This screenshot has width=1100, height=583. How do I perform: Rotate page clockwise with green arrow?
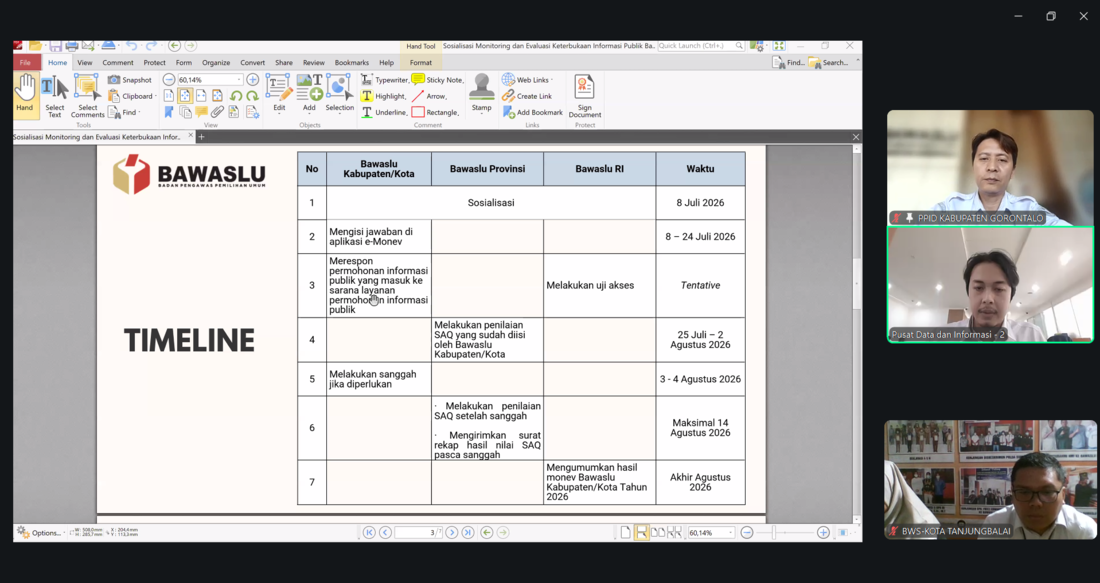click(252, 96)
